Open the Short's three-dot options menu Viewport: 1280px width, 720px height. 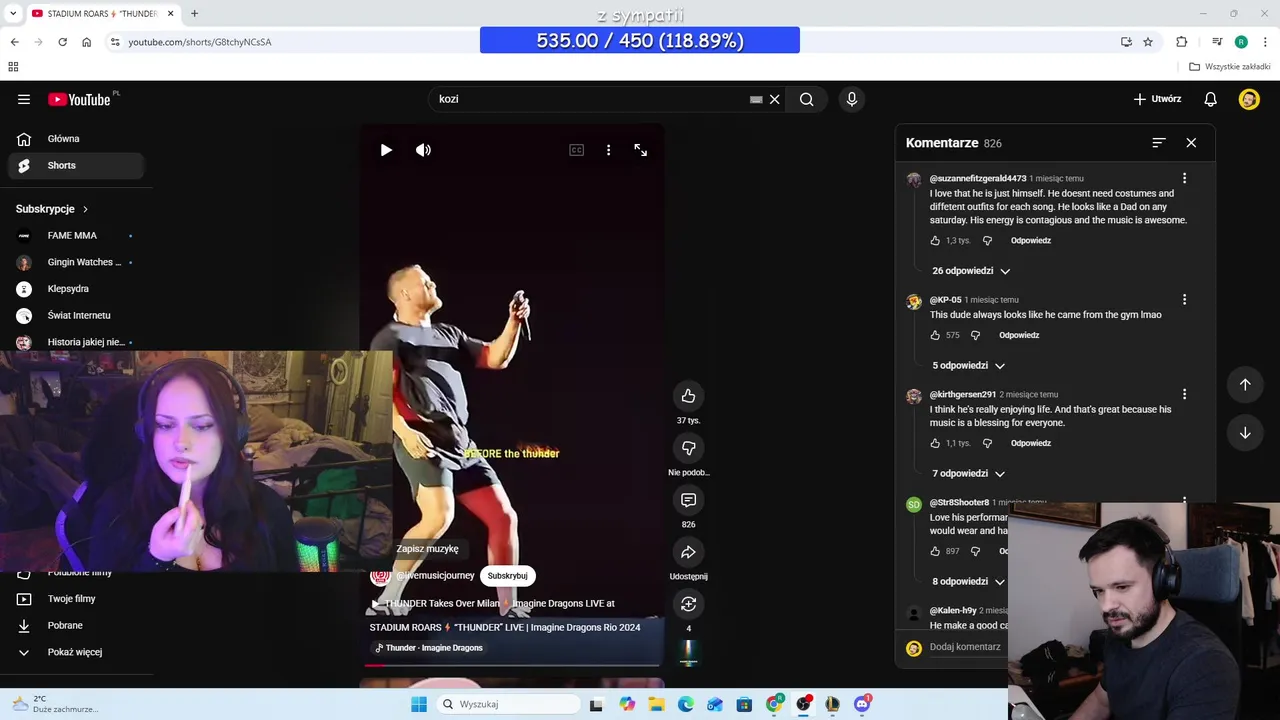608,150
